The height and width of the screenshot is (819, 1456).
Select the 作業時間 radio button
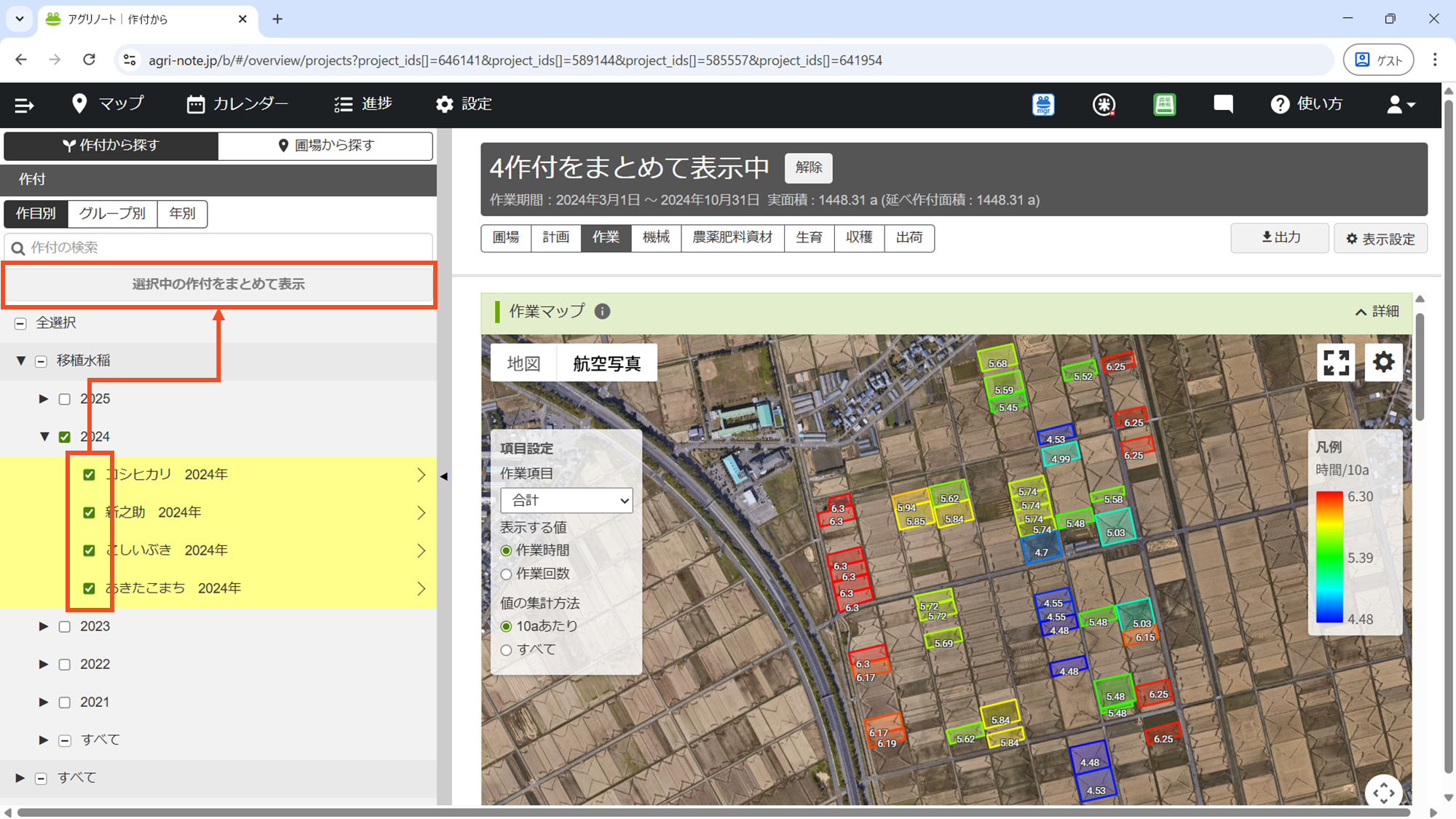(x=506, y=551)
